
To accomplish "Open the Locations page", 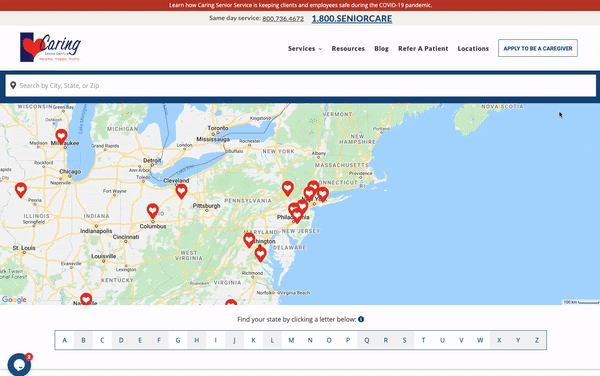I will pos(473,49).
